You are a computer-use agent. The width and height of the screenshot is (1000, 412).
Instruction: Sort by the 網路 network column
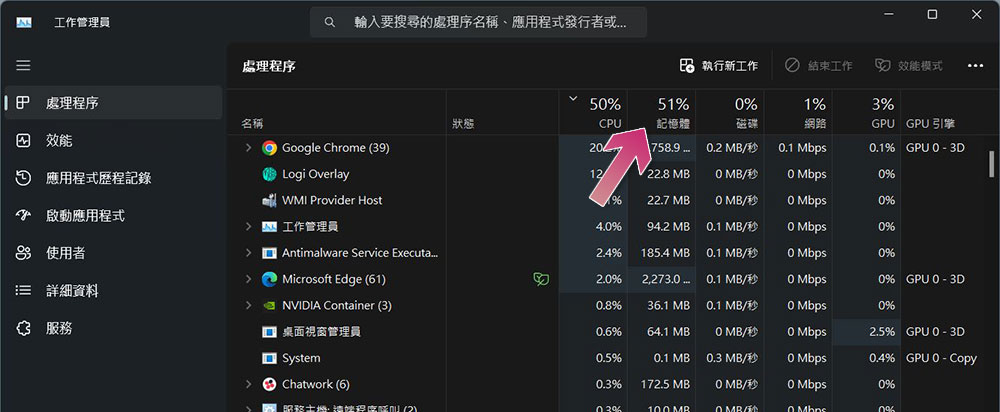(798, 113)
